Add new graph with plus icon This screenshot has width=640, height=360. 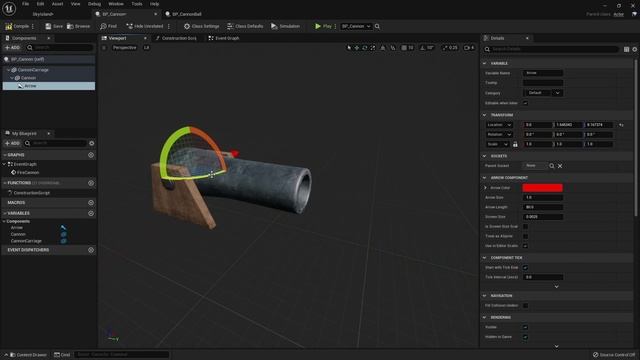(x=91, y=155)
